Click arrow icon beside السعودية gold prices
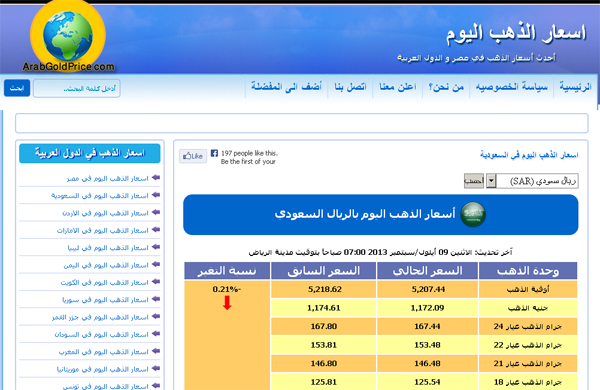 tap(156, 195)
